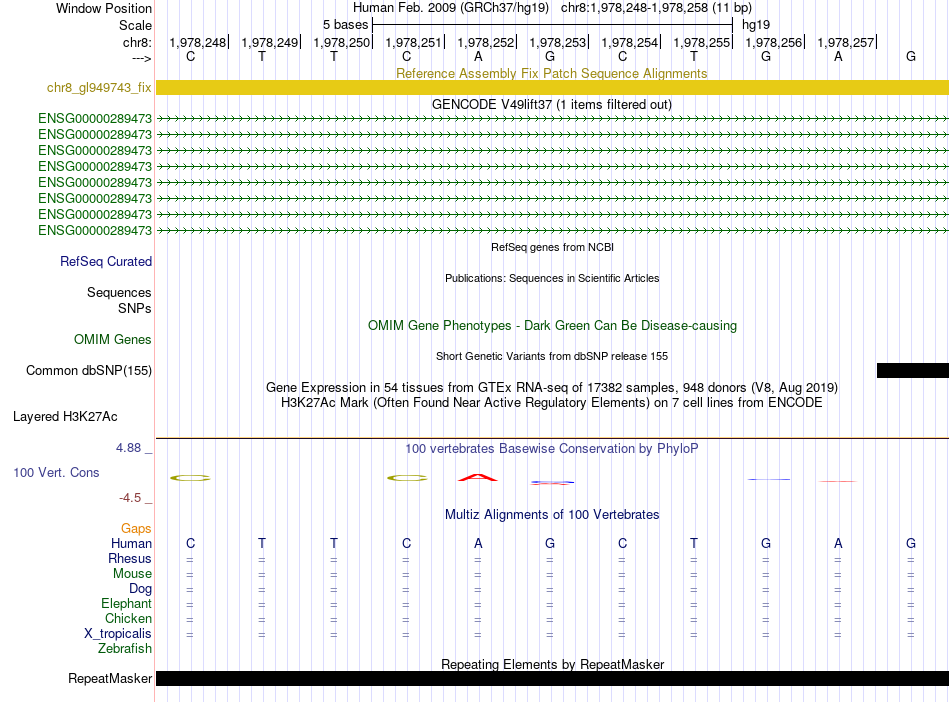950x702 pixels.
Task: Click the Elephant species row label
Action: (x=126, y=604)
